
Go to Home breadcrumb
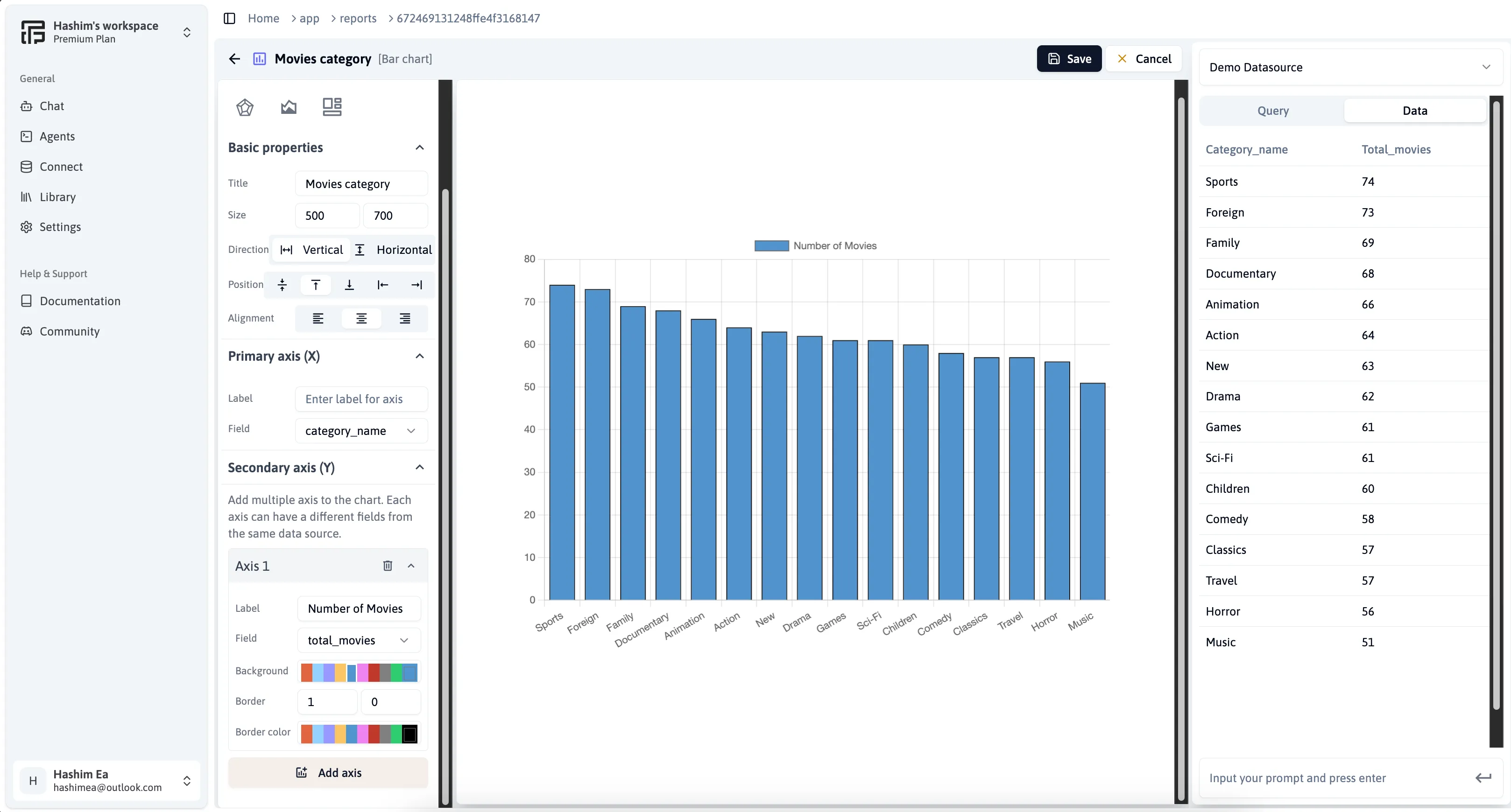(x=263, y=18)
